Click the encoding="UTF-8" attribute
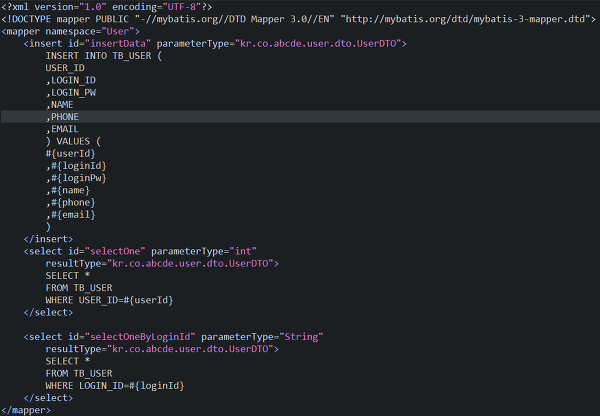Viewport: 600px width, 416px height. (x=157, y=7)
